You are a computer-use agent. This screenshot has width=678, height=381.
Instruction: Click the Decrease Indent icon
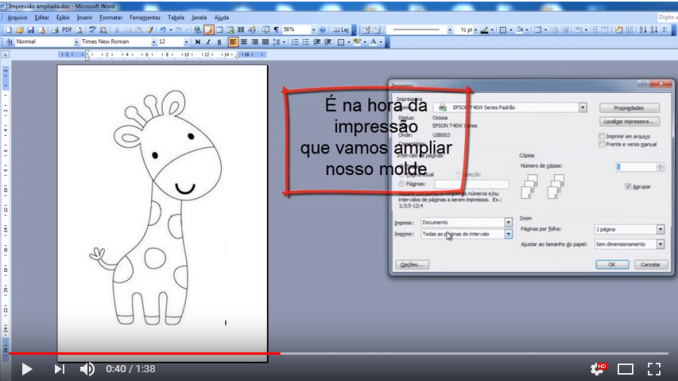(x=317, y=42)
